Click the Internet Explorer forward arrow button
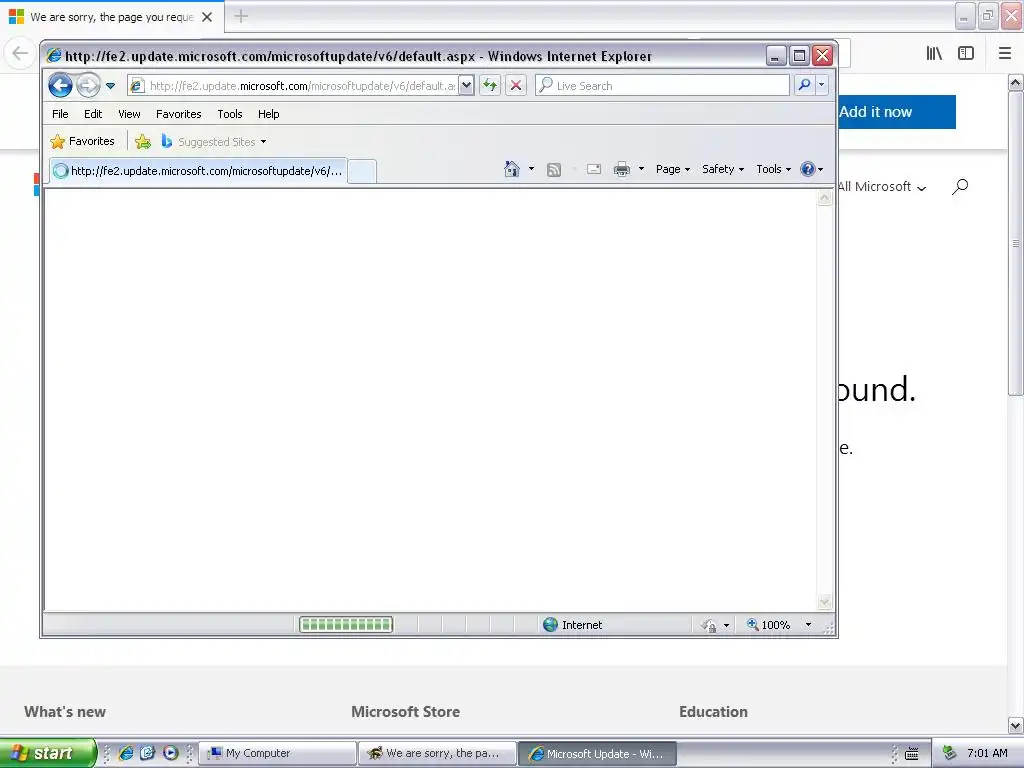The width and height of the screenshot is (1024, 768). point(88,86)
